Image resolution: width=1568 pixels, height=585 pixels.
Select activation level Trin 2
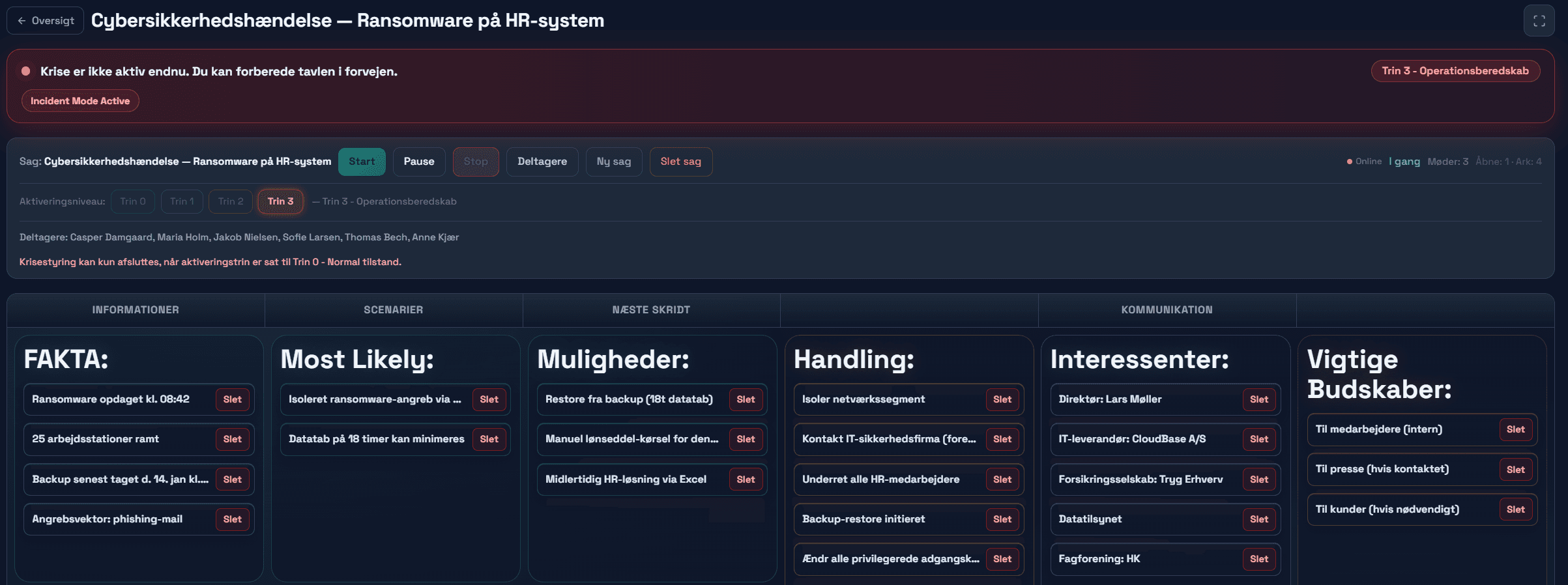pyautogui.click(x=231, y=201)
